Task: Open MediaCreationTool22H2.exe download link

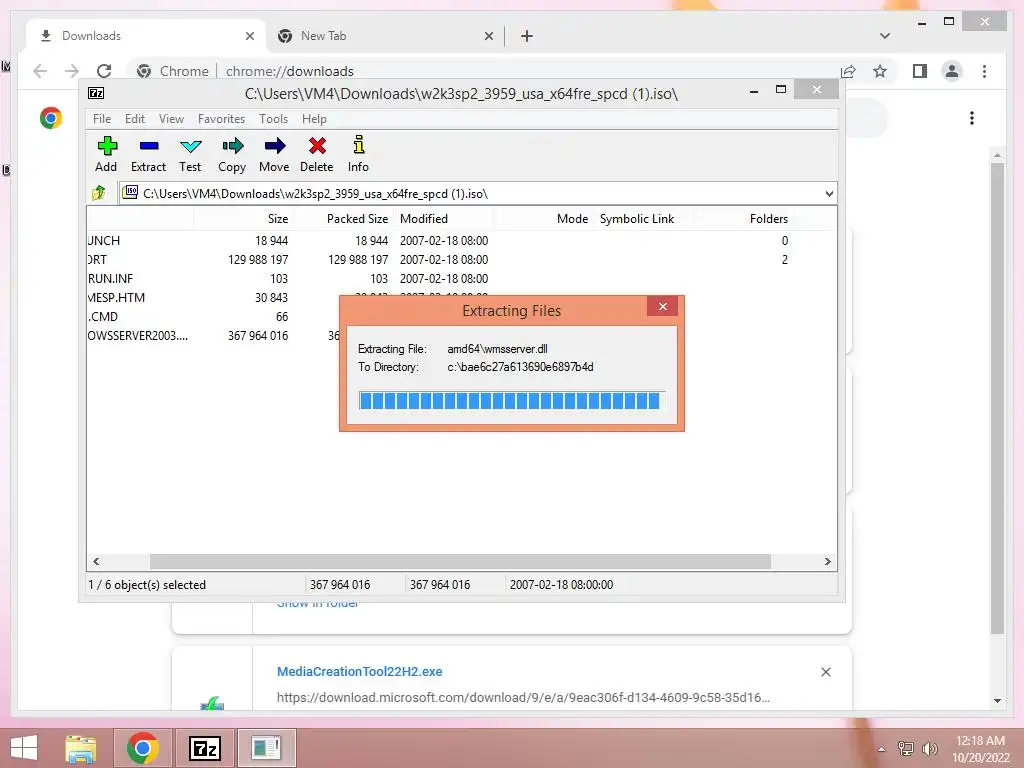Action: 360,671
